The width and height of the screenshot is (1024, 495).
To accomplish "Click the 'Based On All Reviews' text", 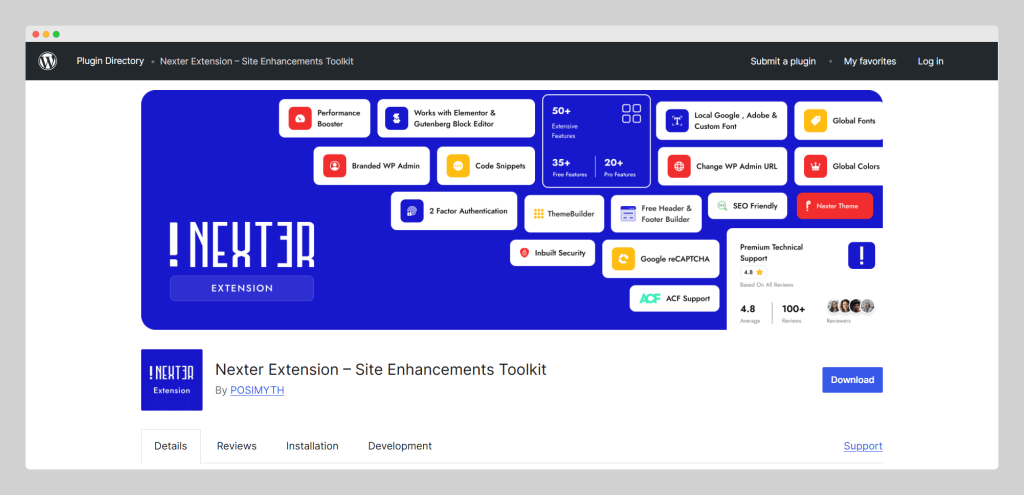I will tap(767, 285).
